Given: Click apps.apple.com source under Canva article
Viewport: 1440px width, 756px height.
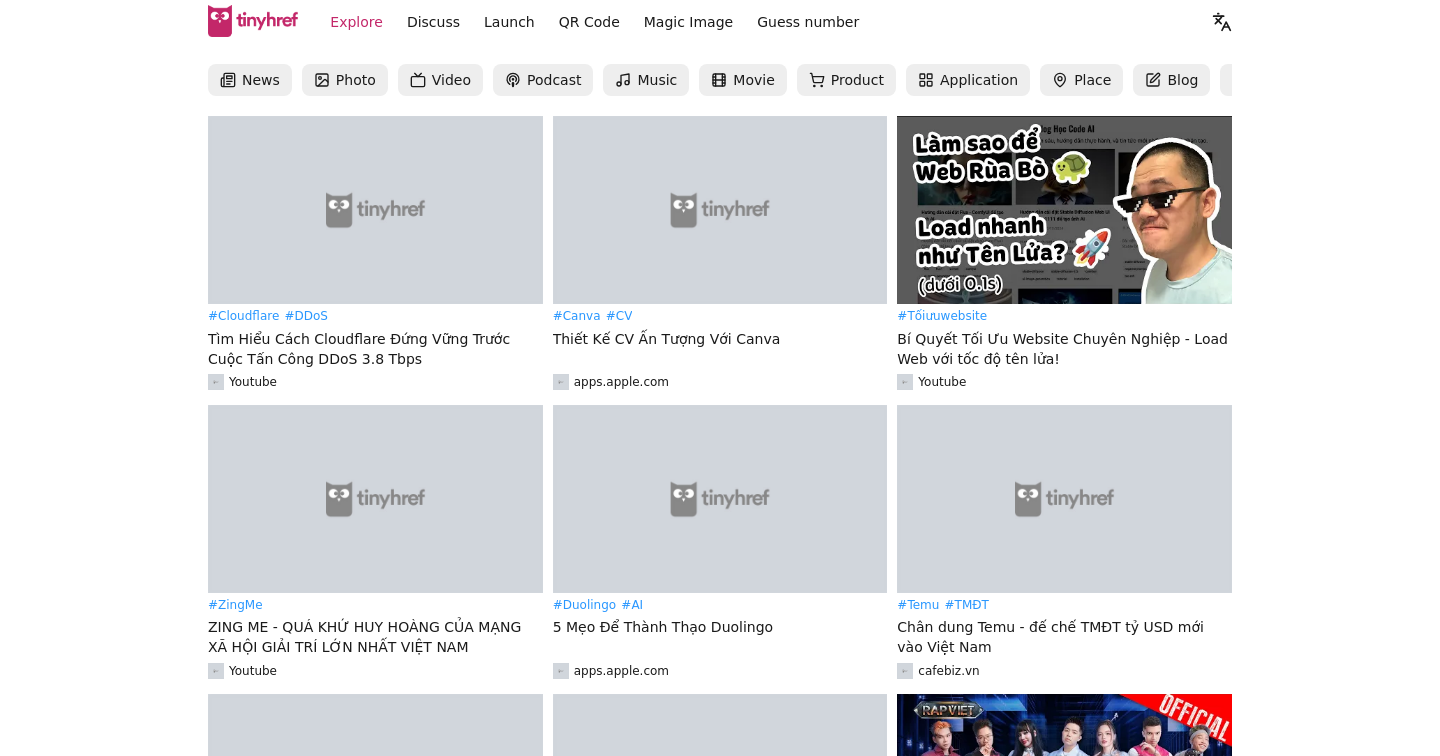Looking at the screenshot, I should tap(621, 382).
